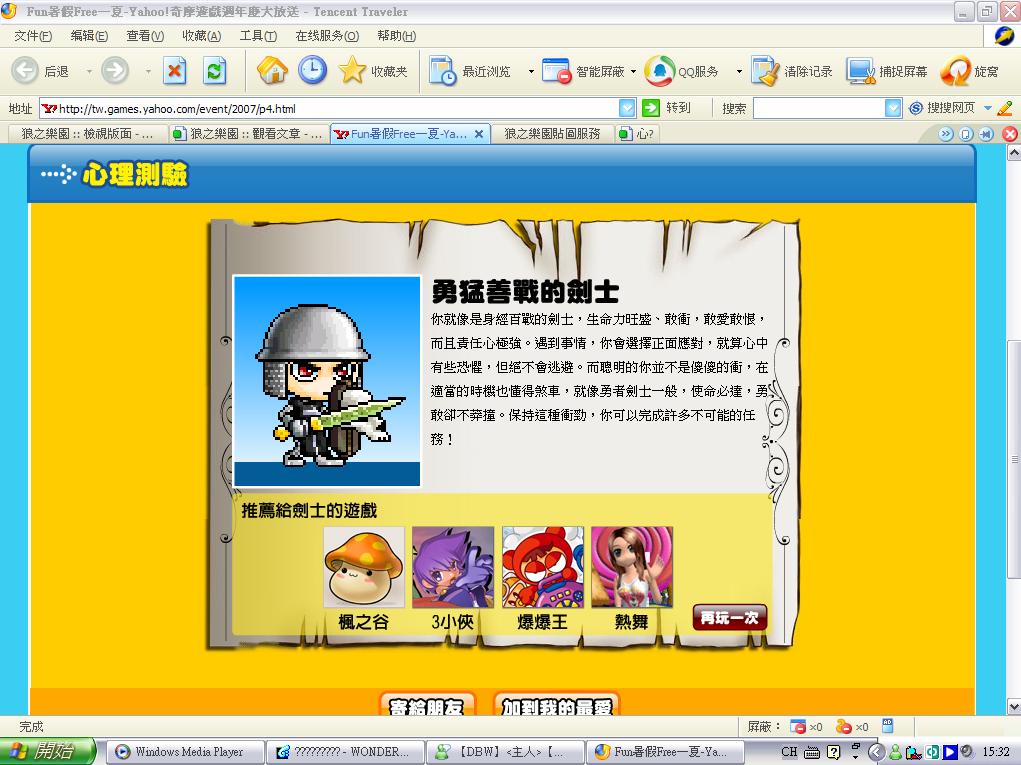Expand the Back button history dropdown
The height and width of the screenshot is (765, 1021).
pos(89,71)
